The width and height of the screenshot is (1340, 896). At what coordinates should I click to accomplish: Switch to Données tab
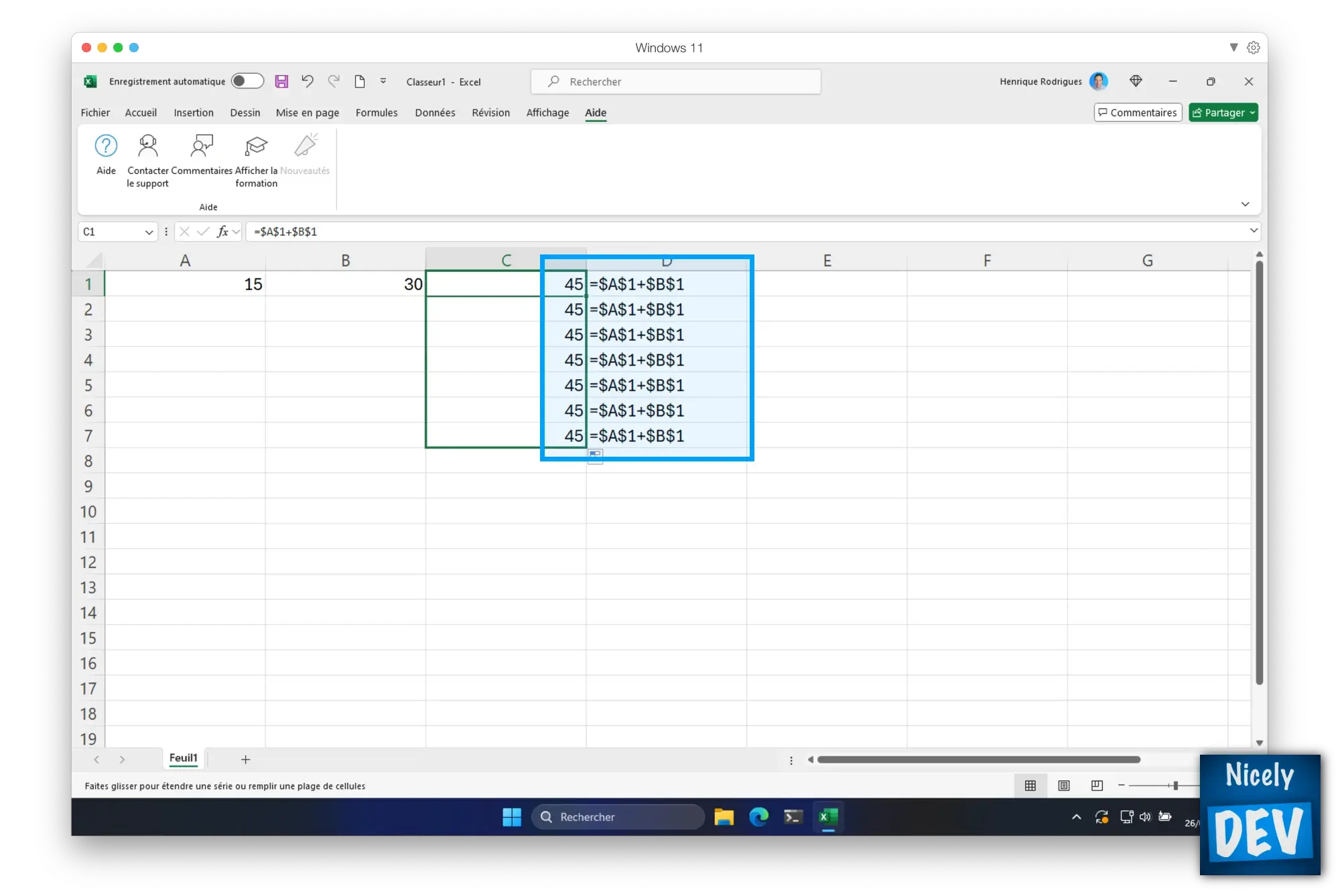435,113
